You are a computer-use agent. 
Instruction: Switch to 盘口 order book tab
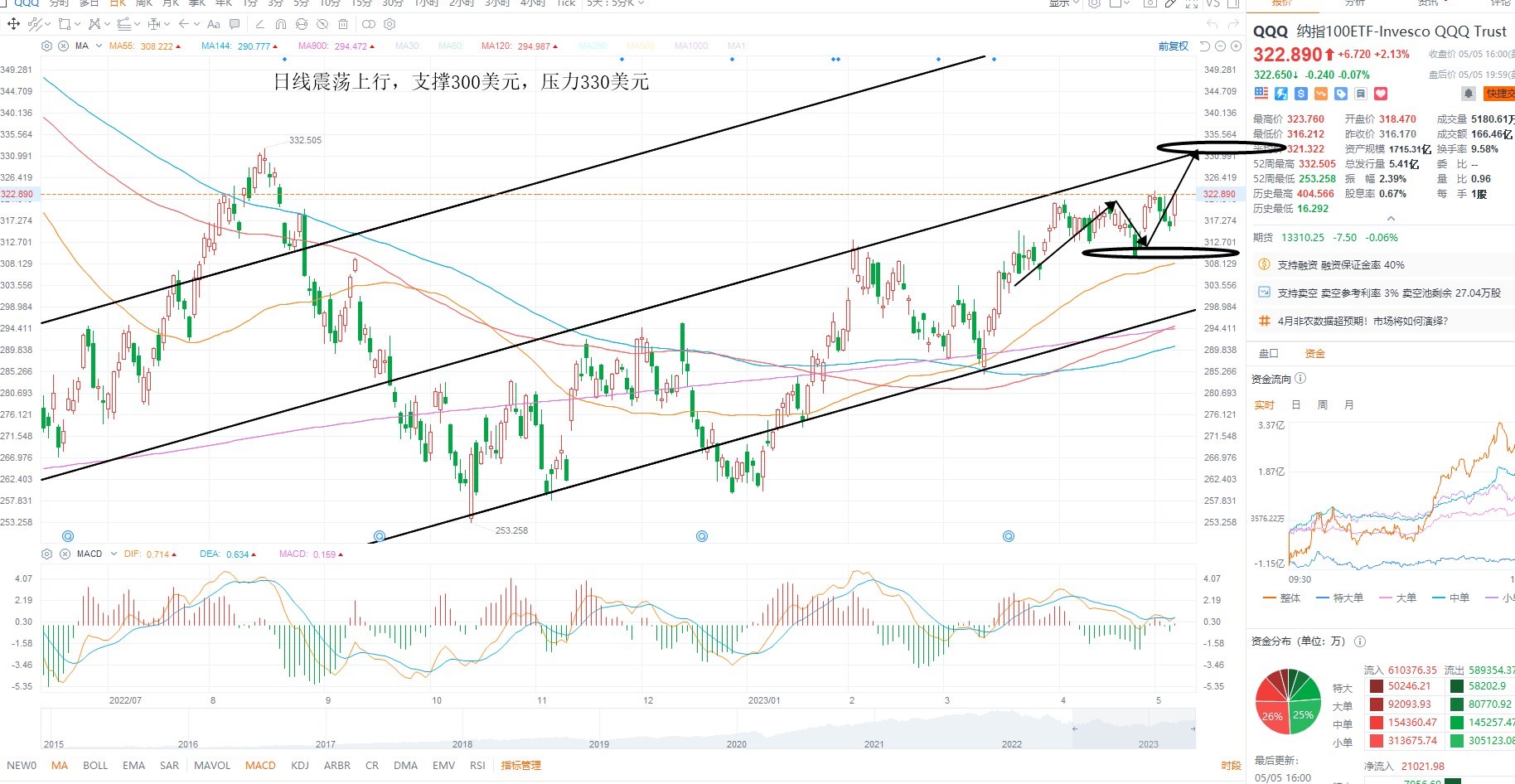pyautogui.click(x=1268, y=353)
